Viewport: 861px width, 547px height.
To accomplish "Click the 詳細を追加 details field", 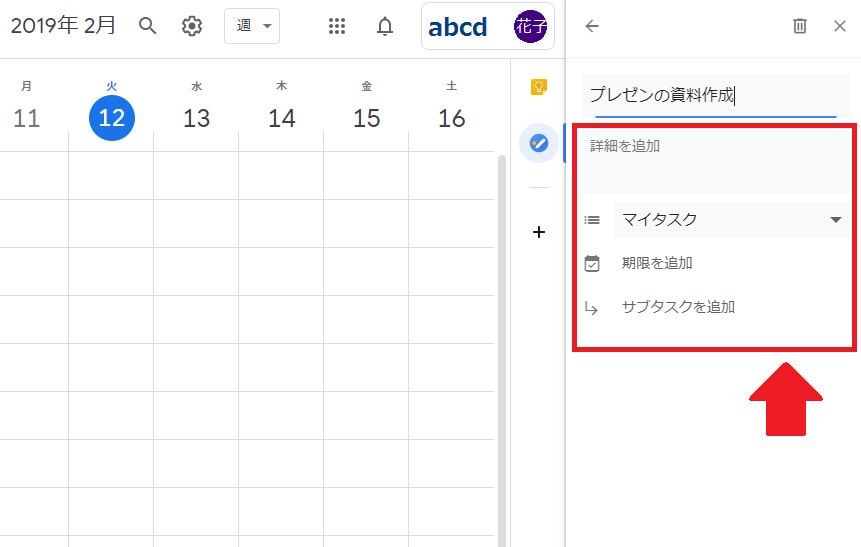I will (715, 160).
